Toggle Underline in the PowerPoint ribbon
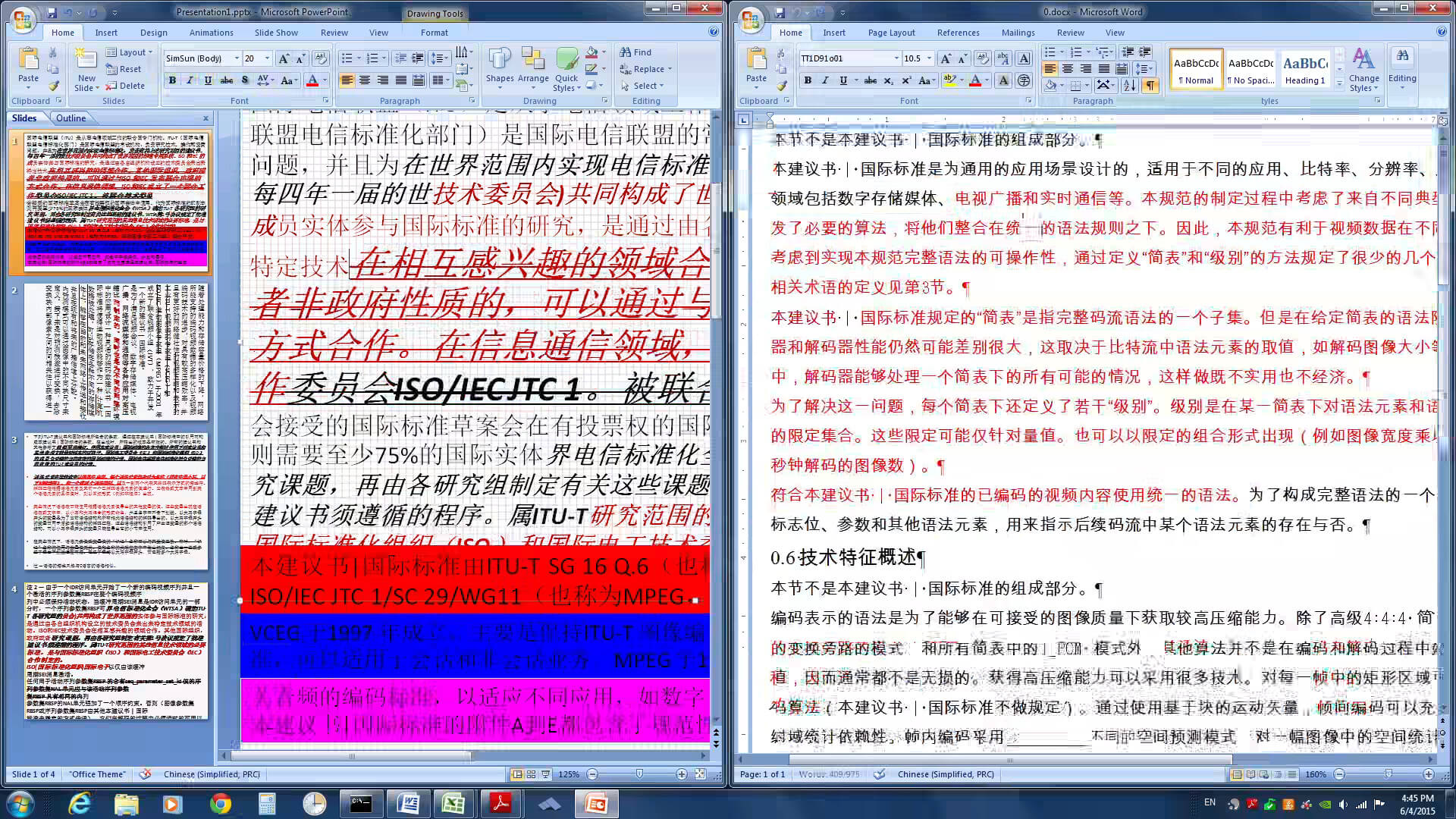Screen dimensions: 1456x819 (208, 80)
